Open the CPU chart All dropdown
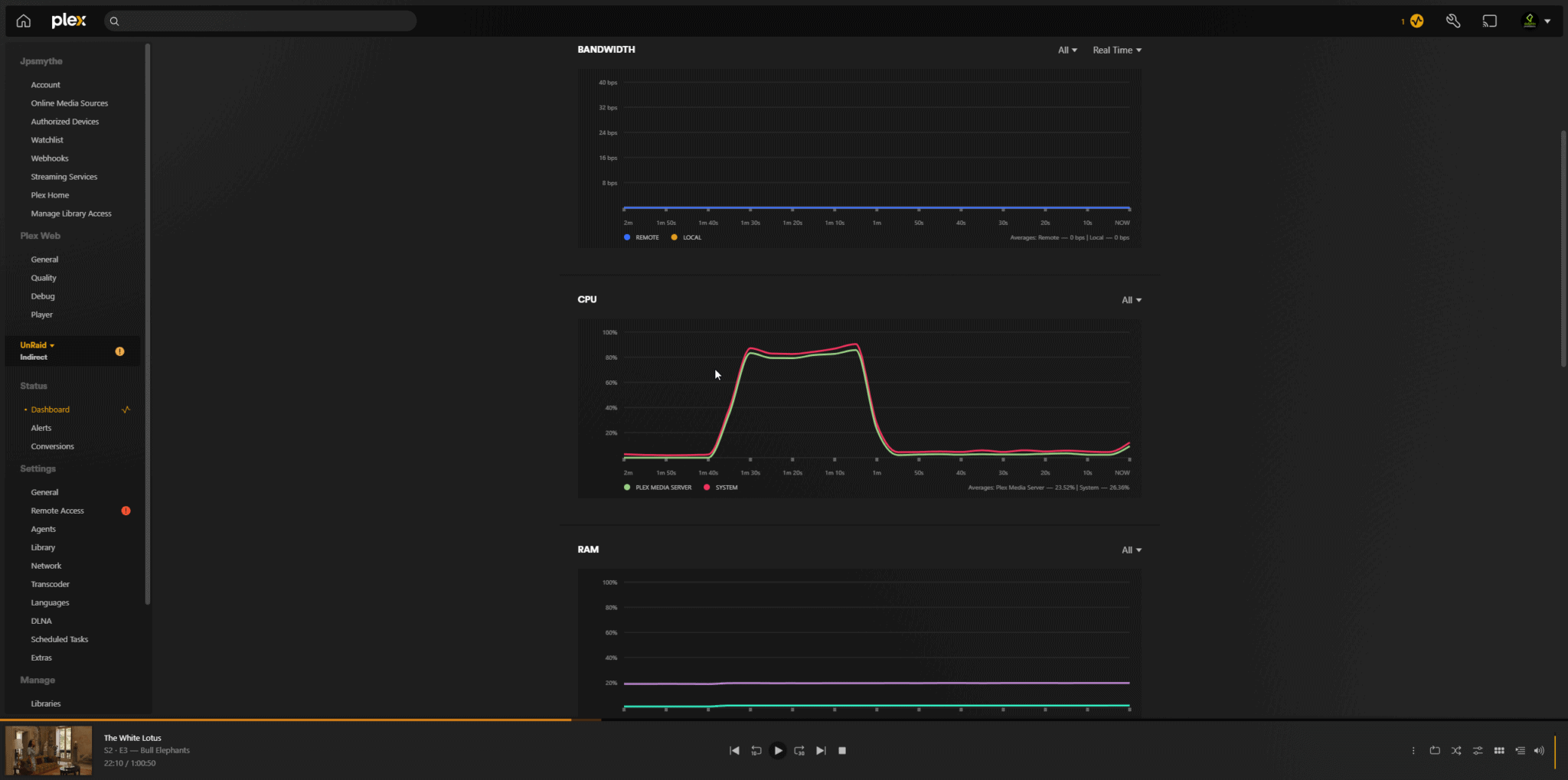1568x780 pixels. tap(1131, 299)
